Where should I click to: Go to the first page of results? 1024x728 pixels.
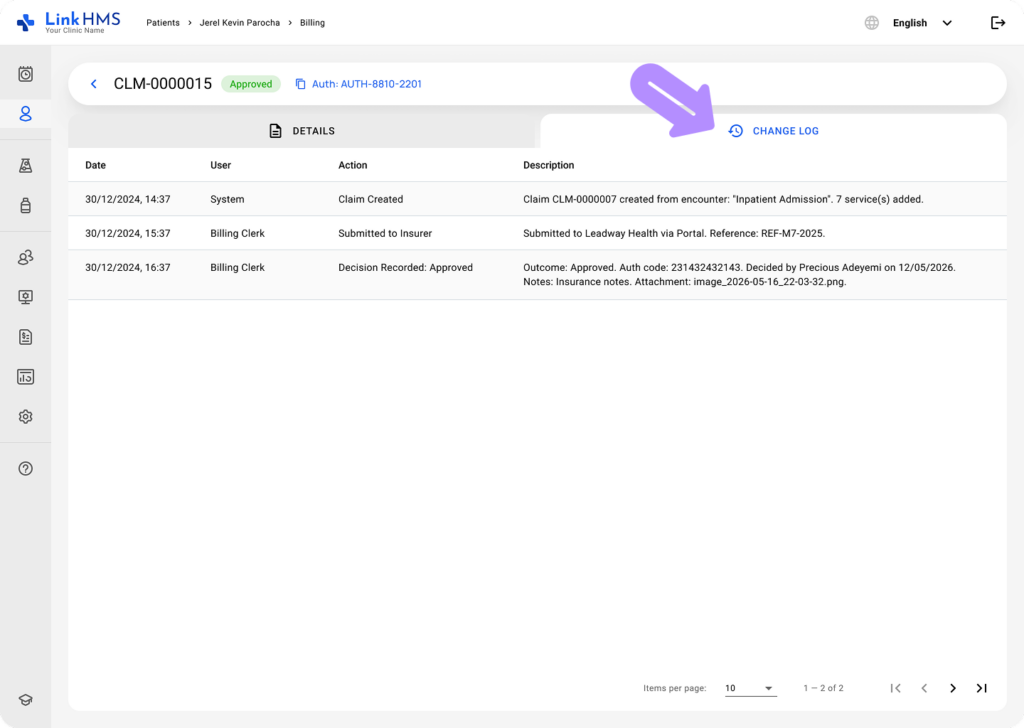895,688
